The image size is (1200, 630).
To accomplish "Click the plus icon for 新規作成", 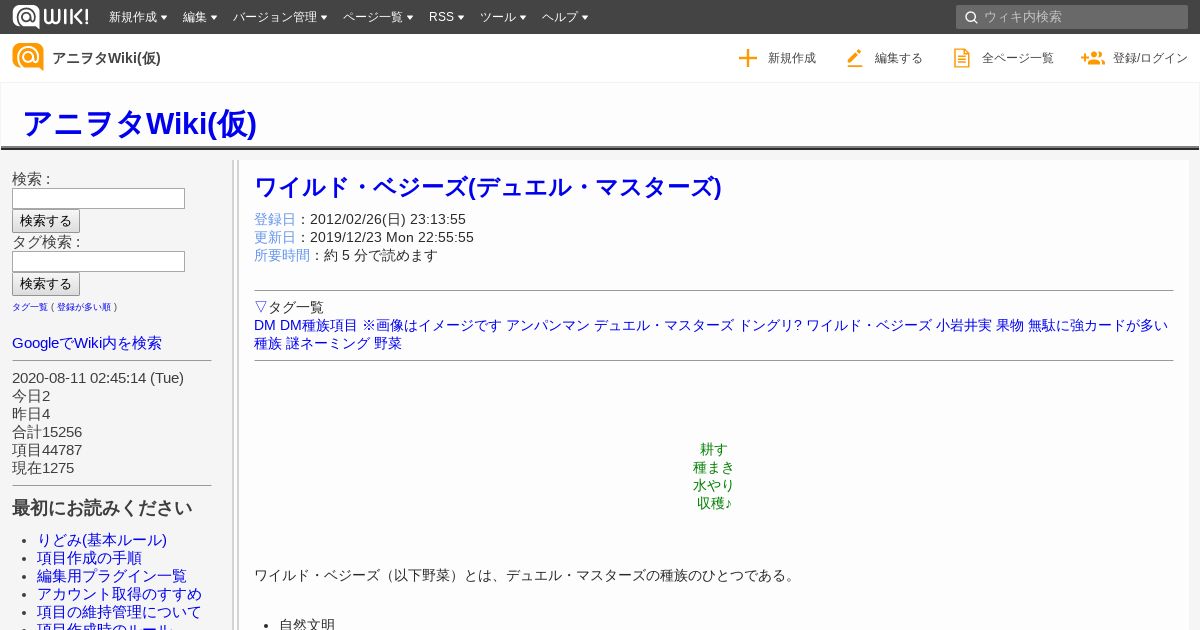I will pyautogui.click(x=748, y=58).
